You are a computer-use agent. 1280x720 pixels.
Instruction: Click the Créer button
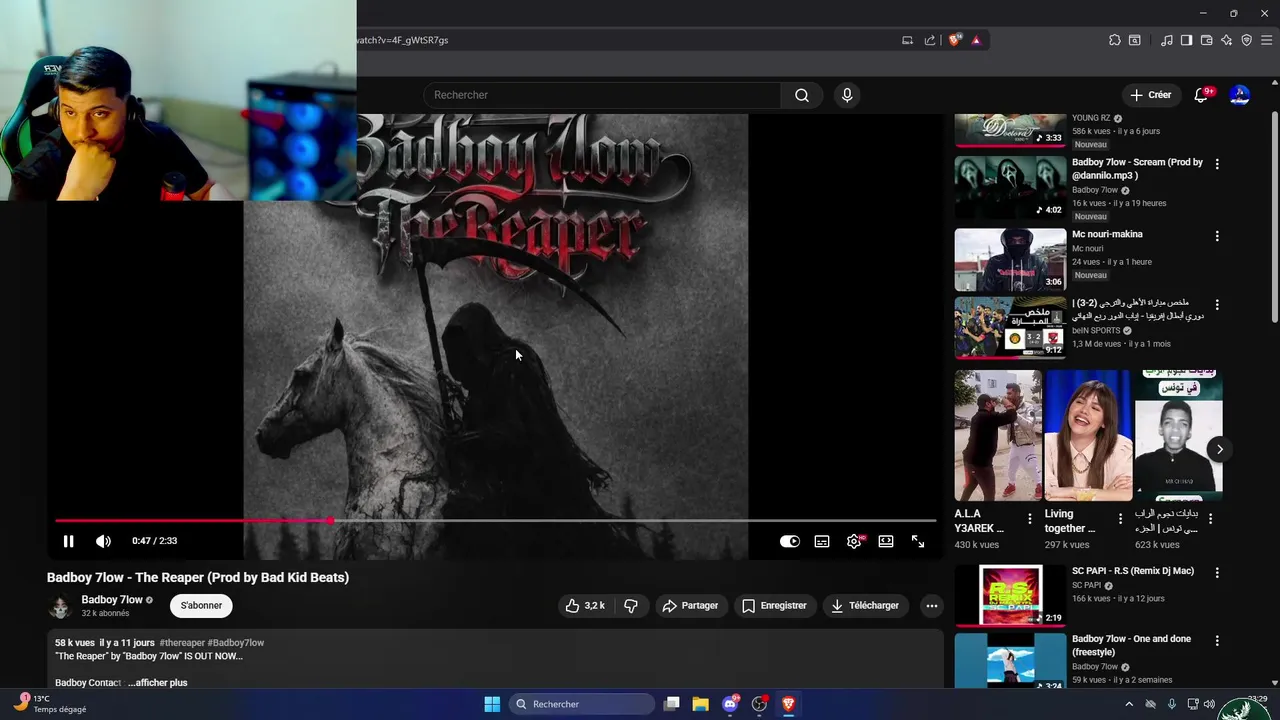pos(1150,95)
